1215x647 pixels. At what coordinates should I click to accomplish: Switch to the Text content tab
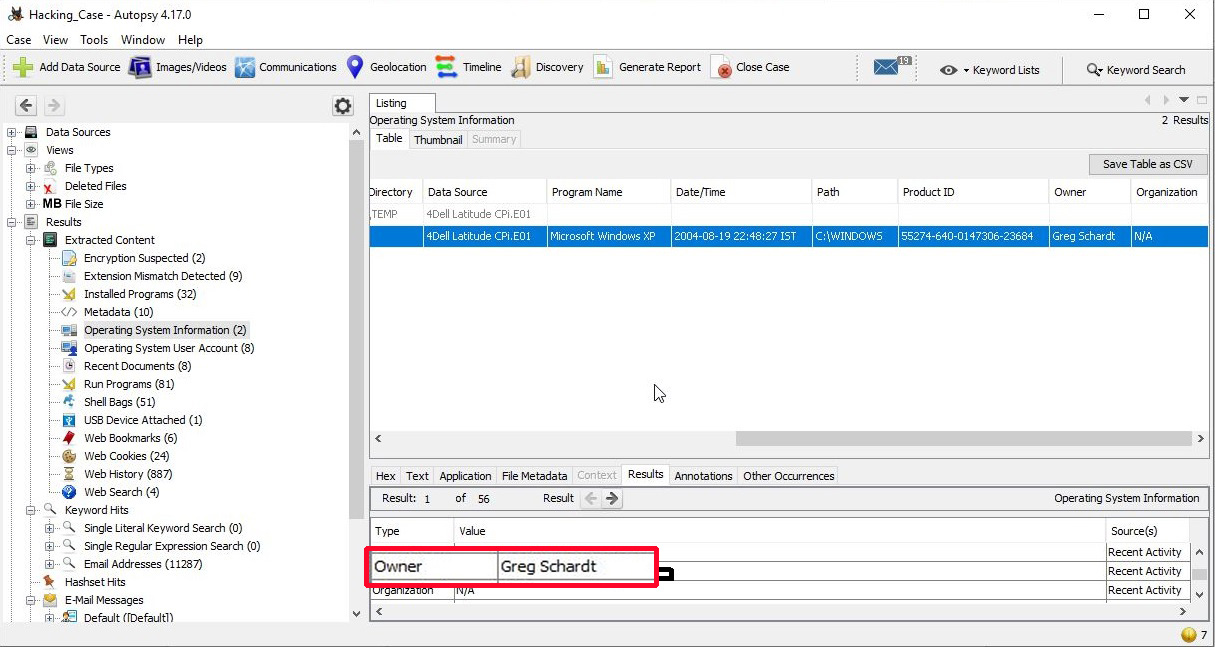coord(417,476)
